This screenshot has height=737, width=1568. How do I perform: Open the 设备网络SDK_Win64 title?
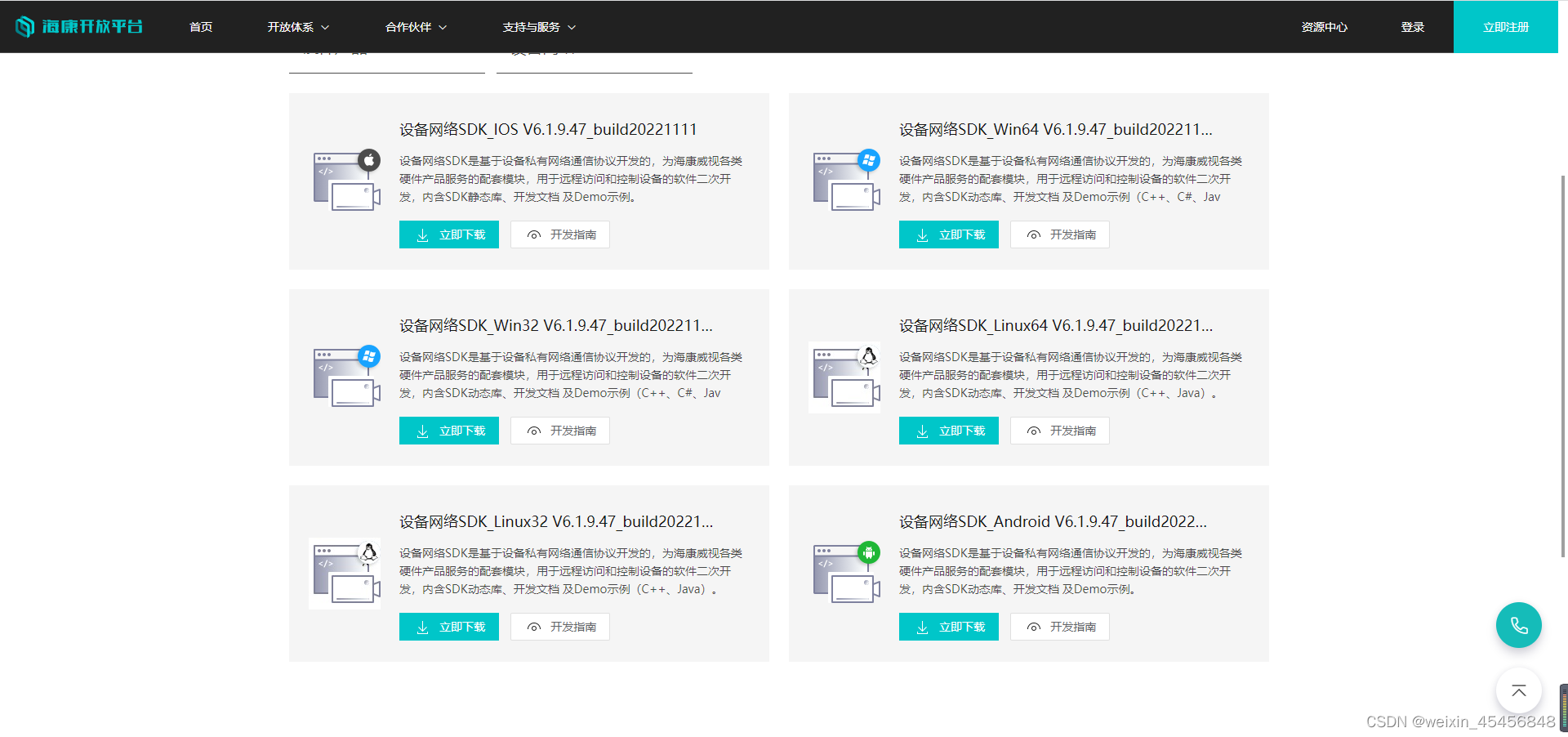tap(1056, 130)
